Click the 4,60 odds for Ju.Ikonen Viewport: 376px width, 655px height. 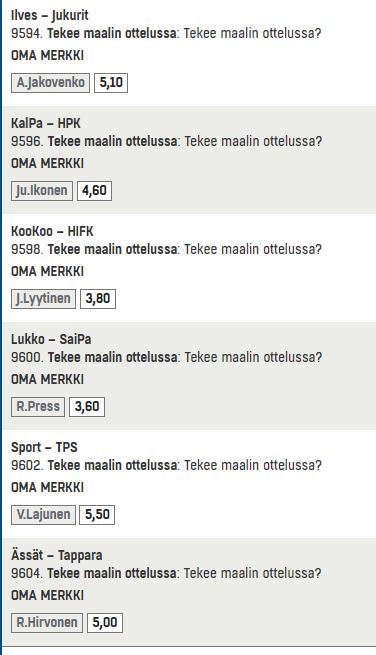click(94, 191)
